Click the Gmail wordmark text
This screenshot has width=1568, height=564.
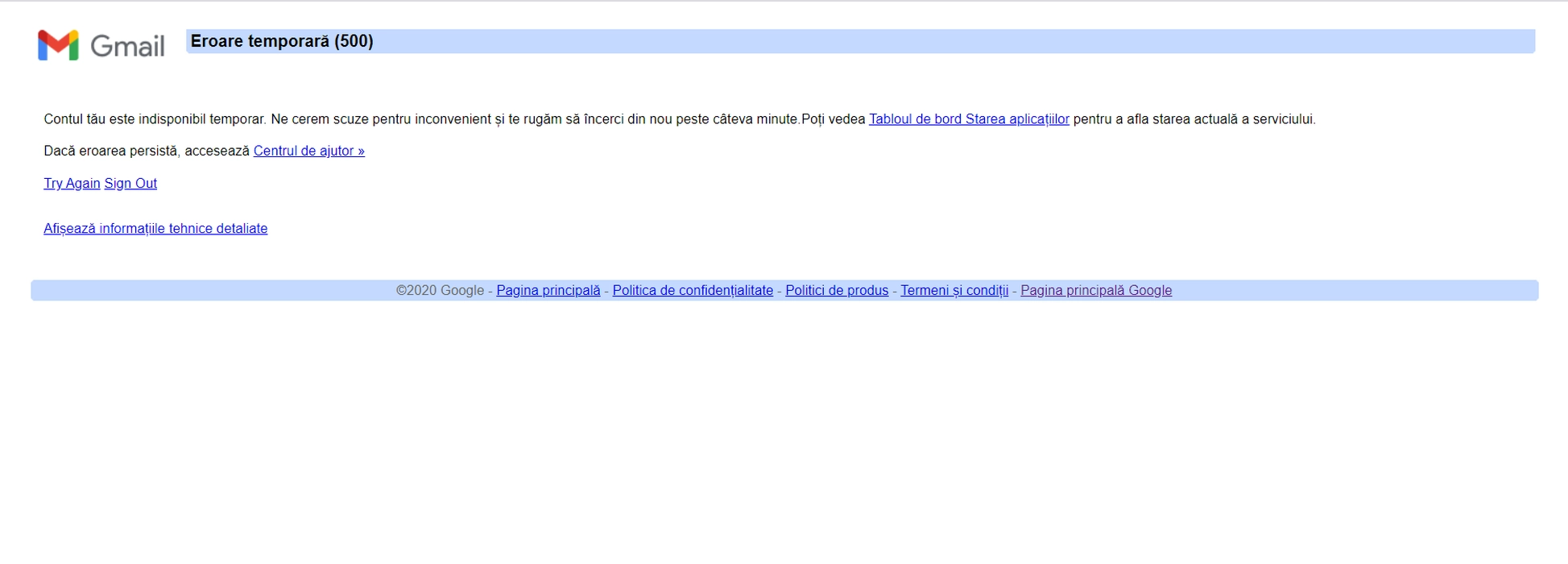(127, 46)
